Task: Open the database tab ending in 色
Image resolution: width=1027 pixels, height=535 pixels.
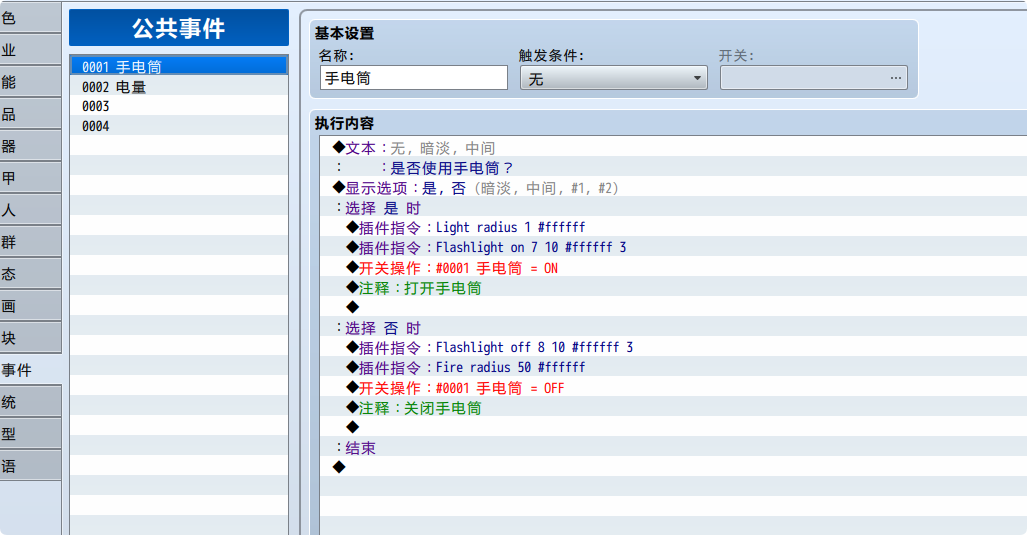Action: (30, 18)
